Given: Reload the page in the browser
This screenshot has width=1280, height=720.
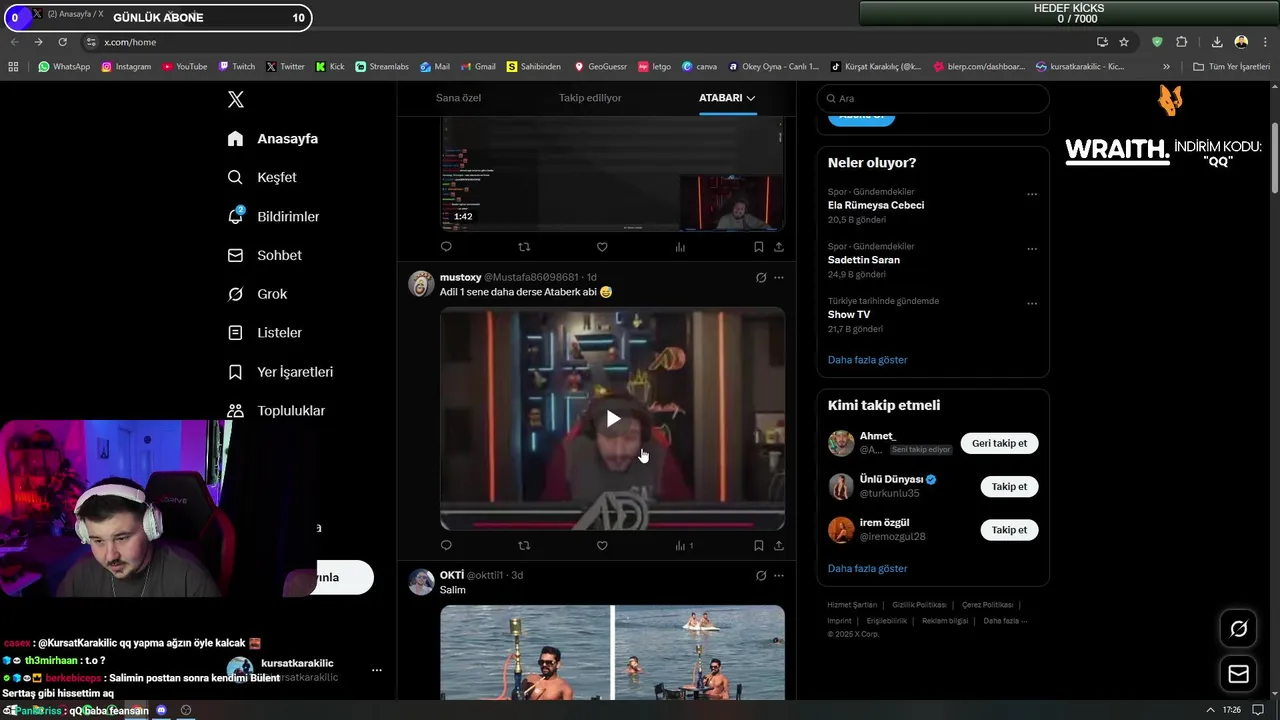Looking at the screenshot, I should tap(62, 42).
